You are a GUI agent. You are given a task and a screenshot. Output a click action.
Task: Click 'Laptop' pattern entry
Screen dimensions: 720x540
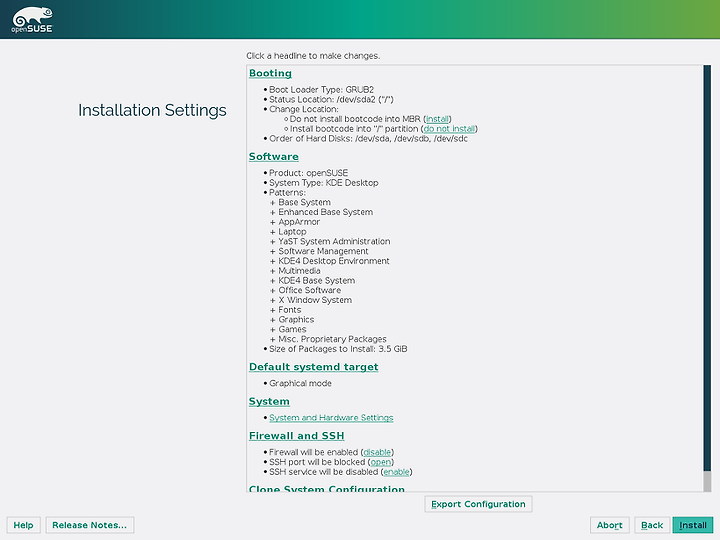click(x=292, y=232)
